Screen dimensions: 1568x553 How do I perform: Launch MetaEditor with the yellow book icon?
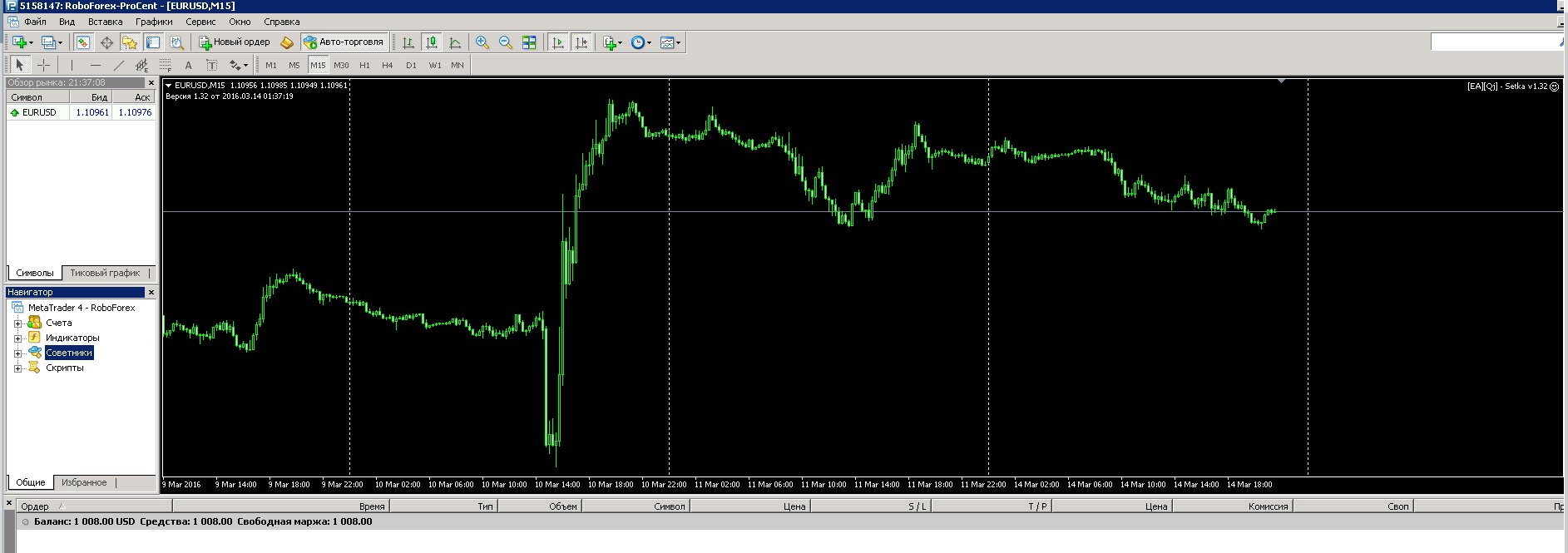click(x=287, y=42)
